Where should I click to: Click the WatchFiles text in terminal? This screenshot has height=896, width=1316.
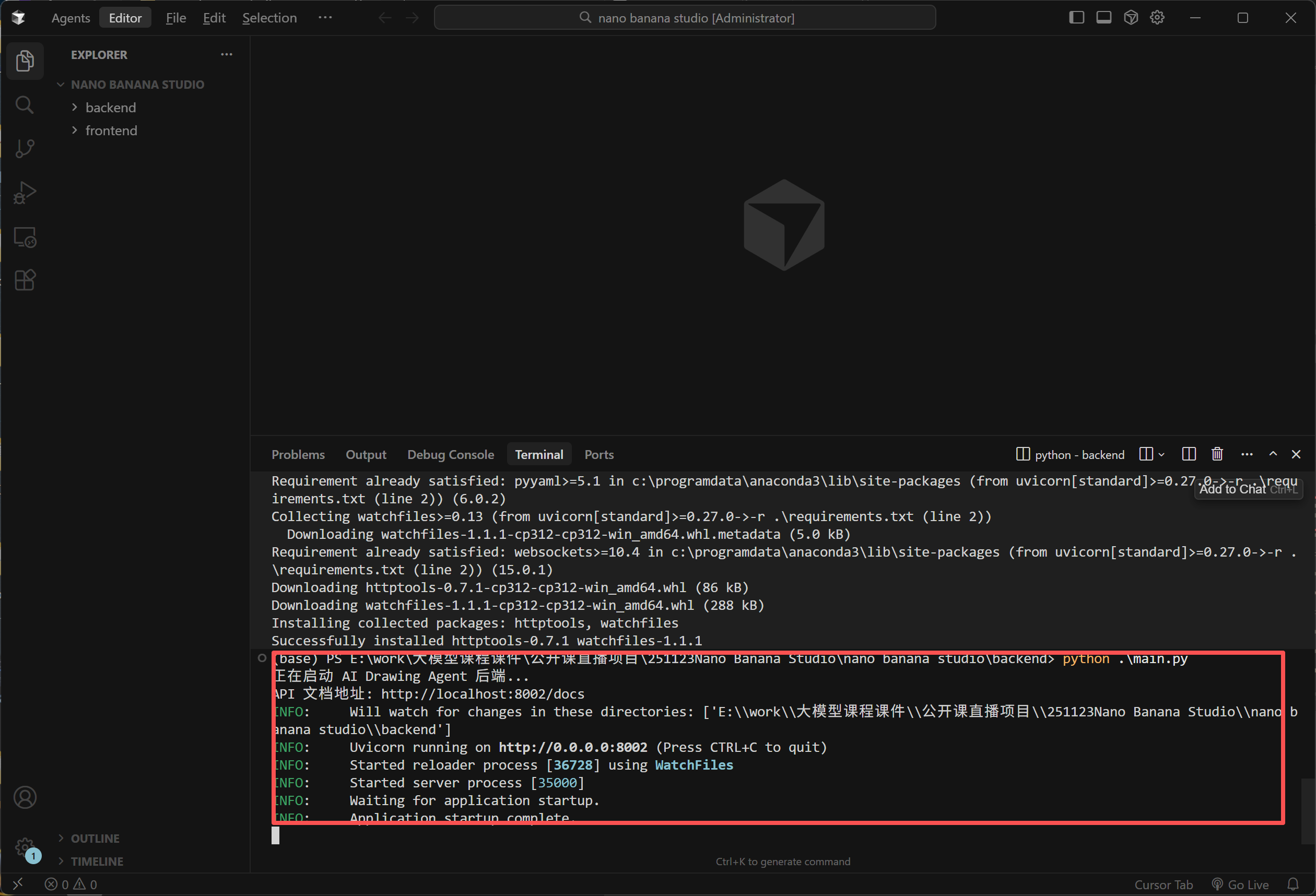pos(694,765)
